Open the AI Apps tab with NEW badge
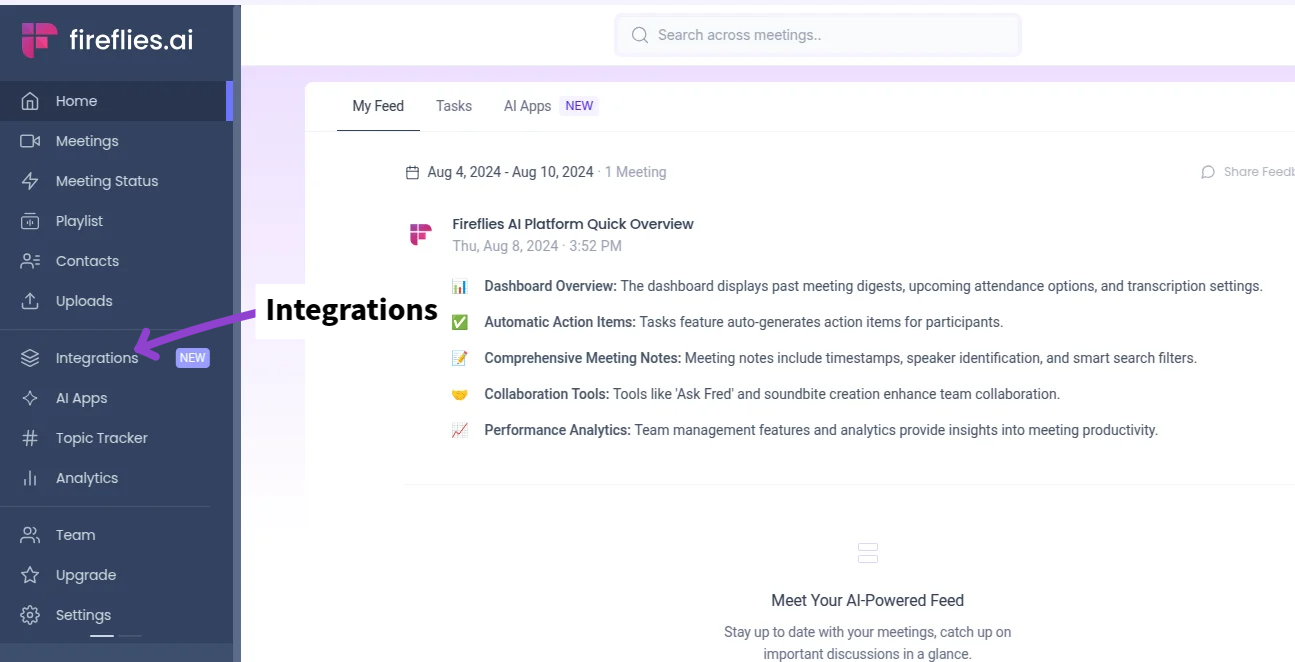The image size is (1295, 662). (x=527, y=105)
